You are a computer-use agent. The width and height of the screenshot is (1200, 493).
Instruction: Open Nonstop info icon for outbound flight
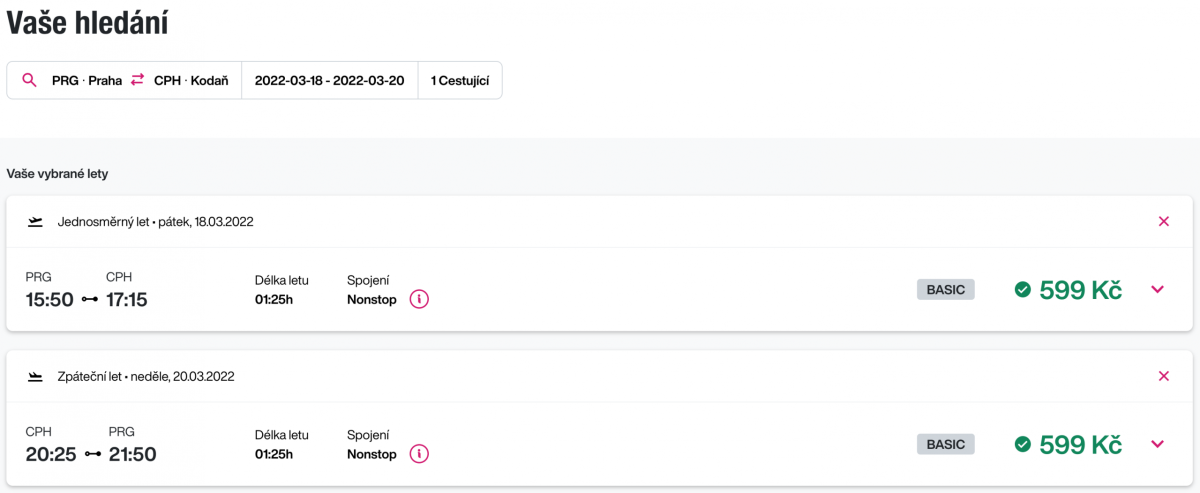(x=419, y=299)
